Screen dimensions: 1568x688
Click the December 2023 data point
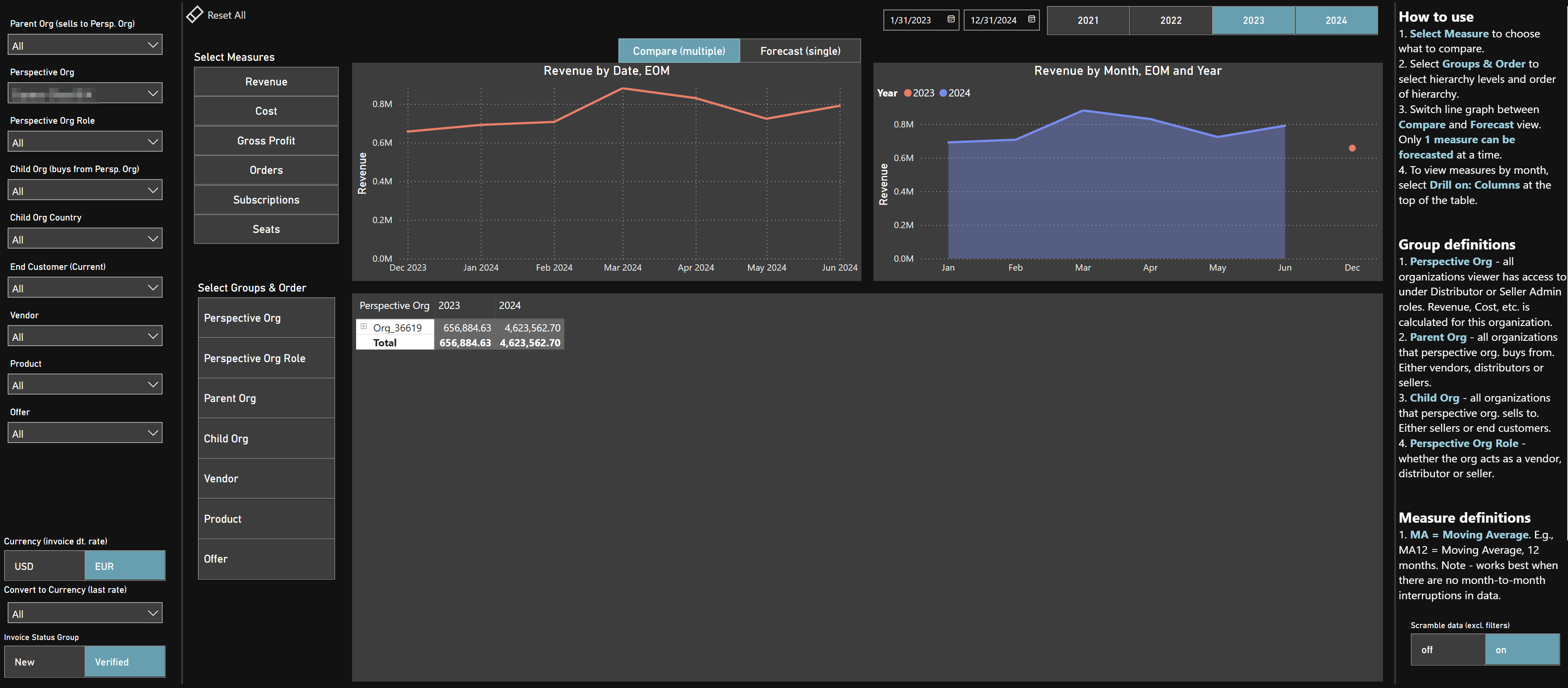tap(1352, 148)
